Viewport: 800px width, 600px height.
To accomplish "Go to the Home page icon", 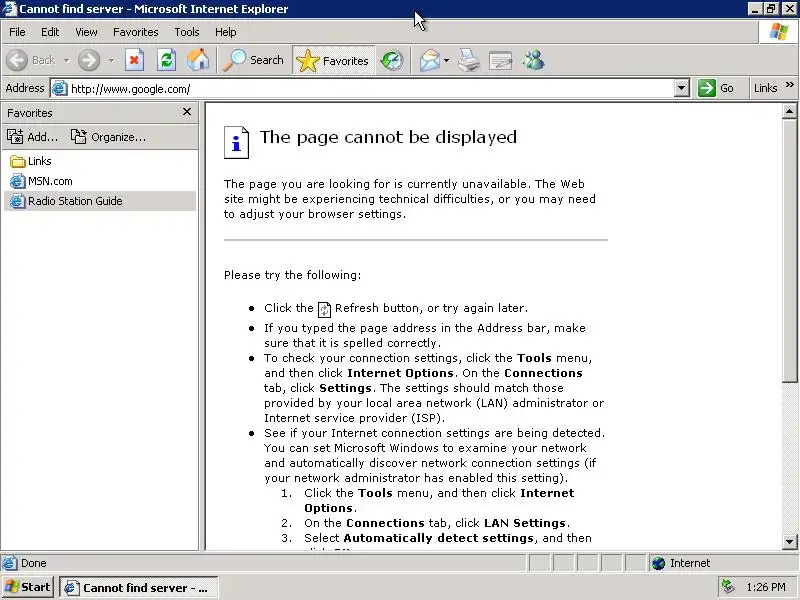I will pyautogui.click(x=198, y=60).
